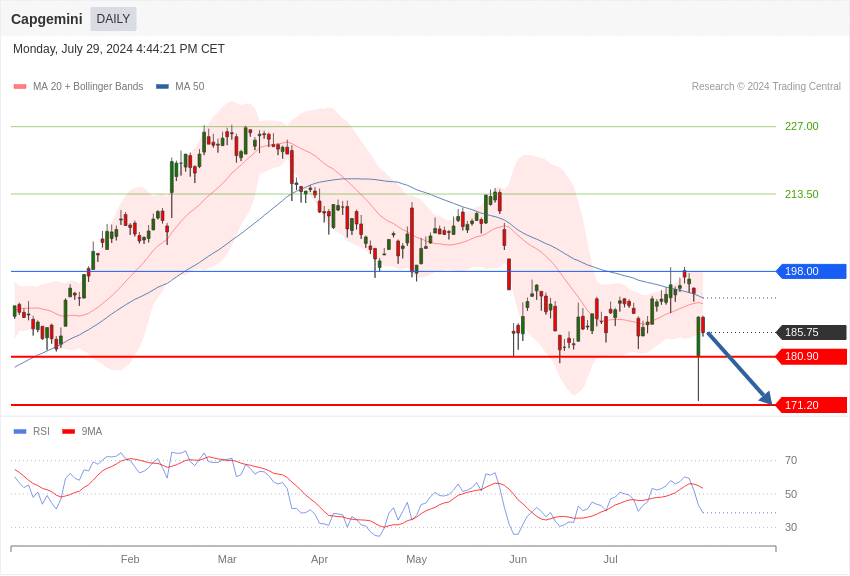Click the RSI 70 level label
The image size is (850, 576).
[x=791, y=460]
